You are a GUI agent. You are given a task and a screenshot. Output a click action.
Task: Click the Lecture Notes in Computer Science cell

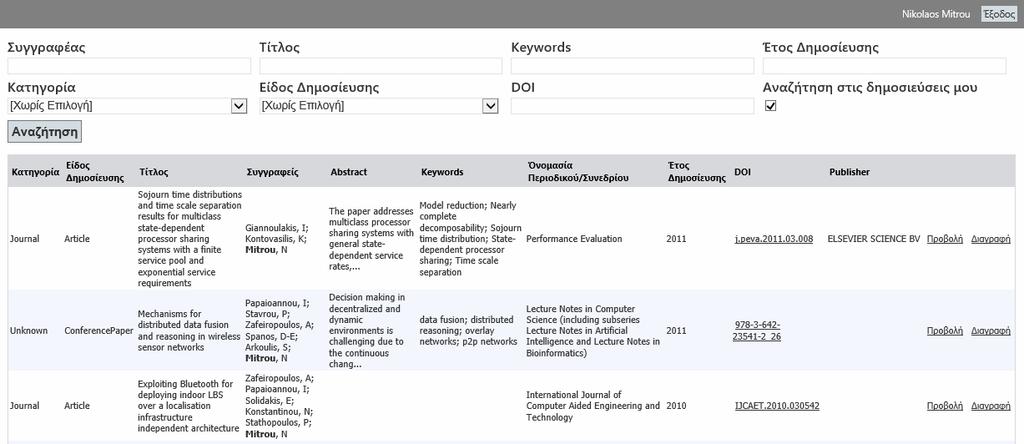593,330
